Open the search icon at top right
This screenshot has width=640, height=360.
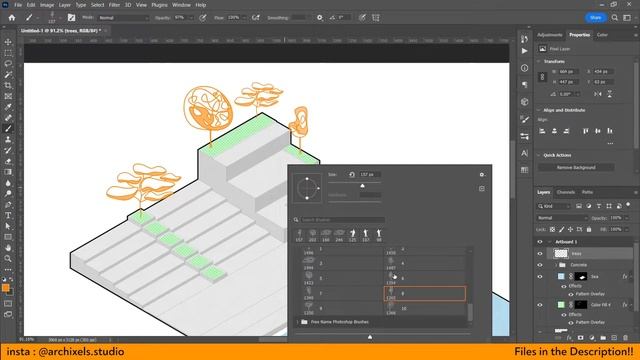pos(615,18)
